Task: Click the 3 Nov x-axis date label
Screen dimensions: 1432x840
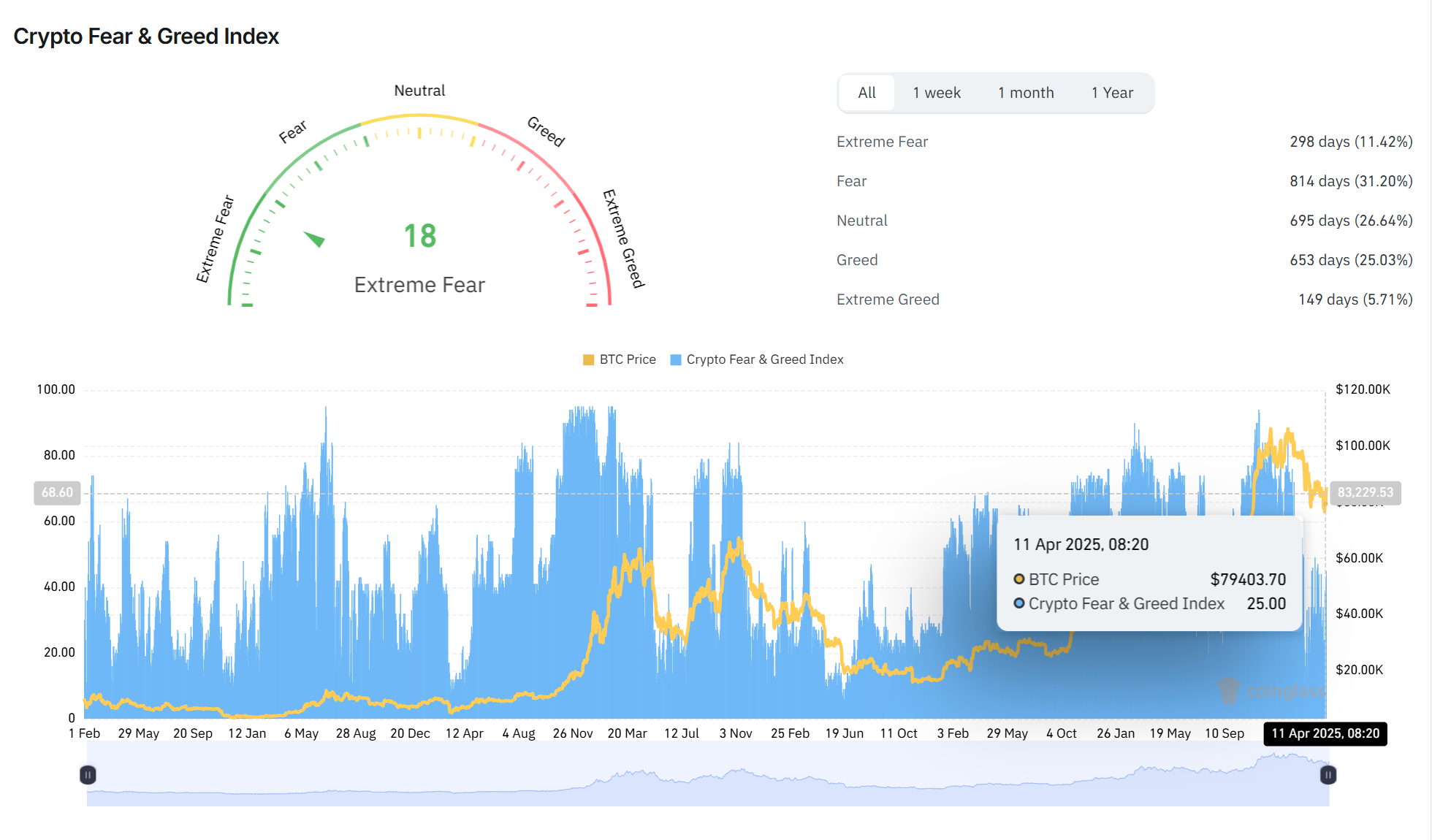Action: tap(736, 733)
